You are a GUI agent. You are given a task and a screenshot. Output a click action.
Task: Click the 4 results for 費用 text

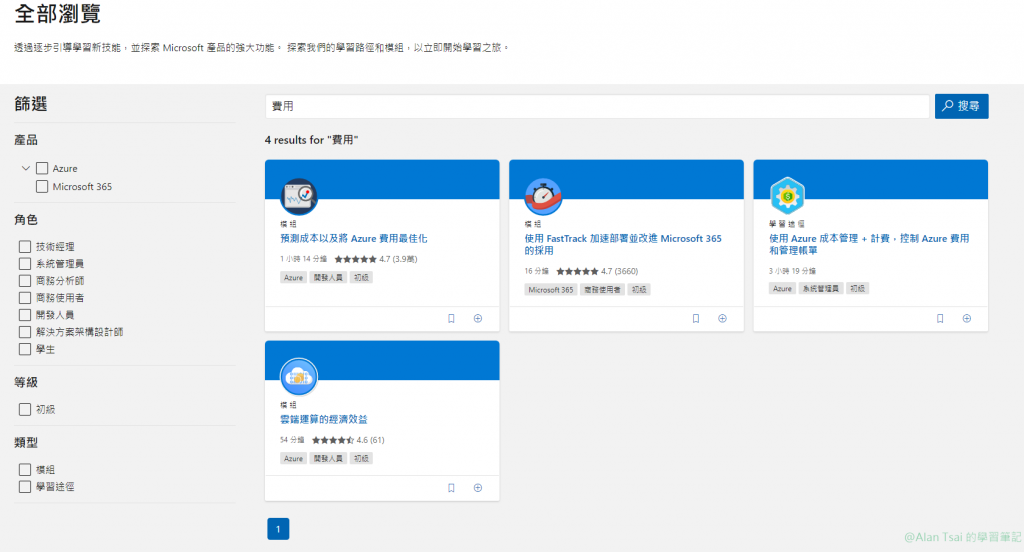(312, 140)
